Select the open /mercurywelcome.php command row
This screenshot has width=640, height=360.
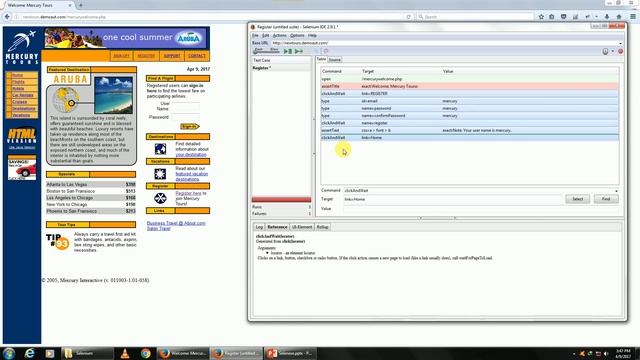pyautogui.click(x=469, y=79)
